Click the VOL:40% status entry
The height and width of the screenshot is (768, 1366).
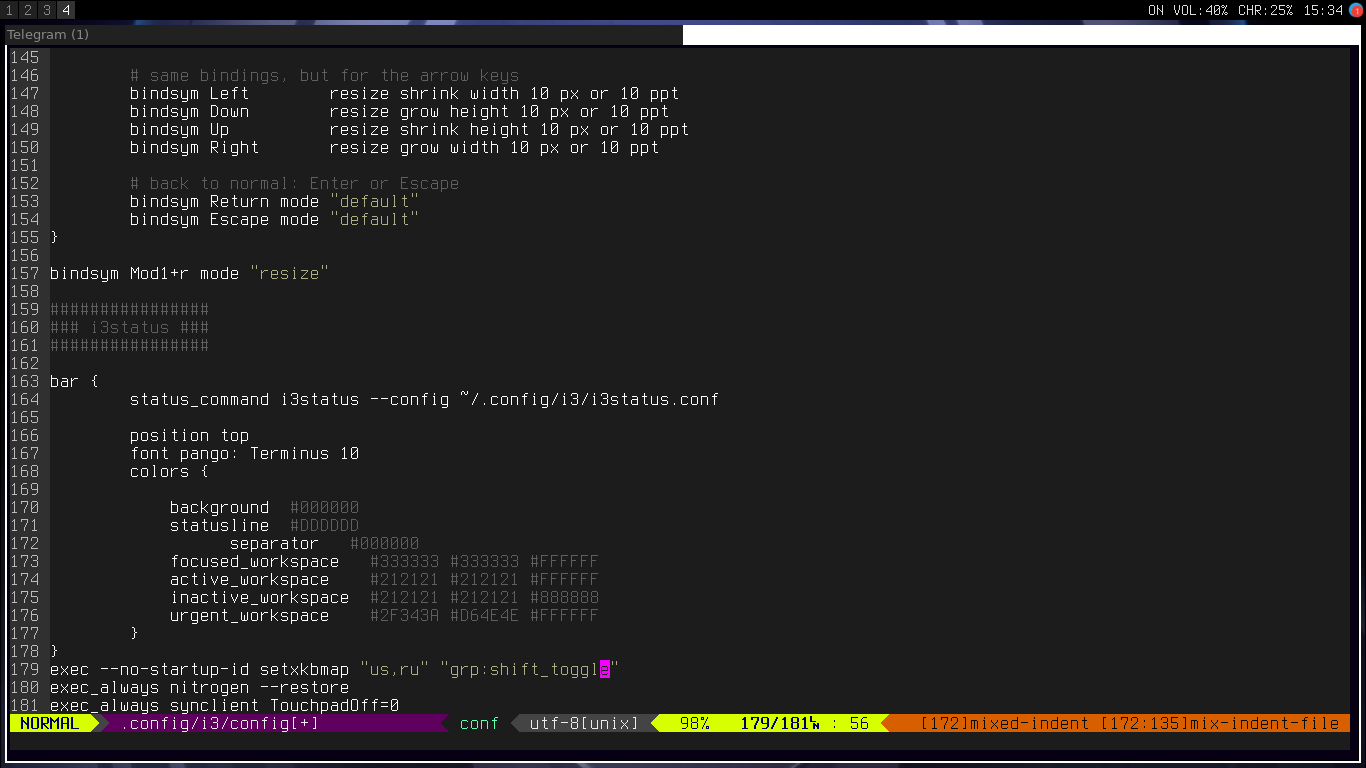pos(1200,10)
